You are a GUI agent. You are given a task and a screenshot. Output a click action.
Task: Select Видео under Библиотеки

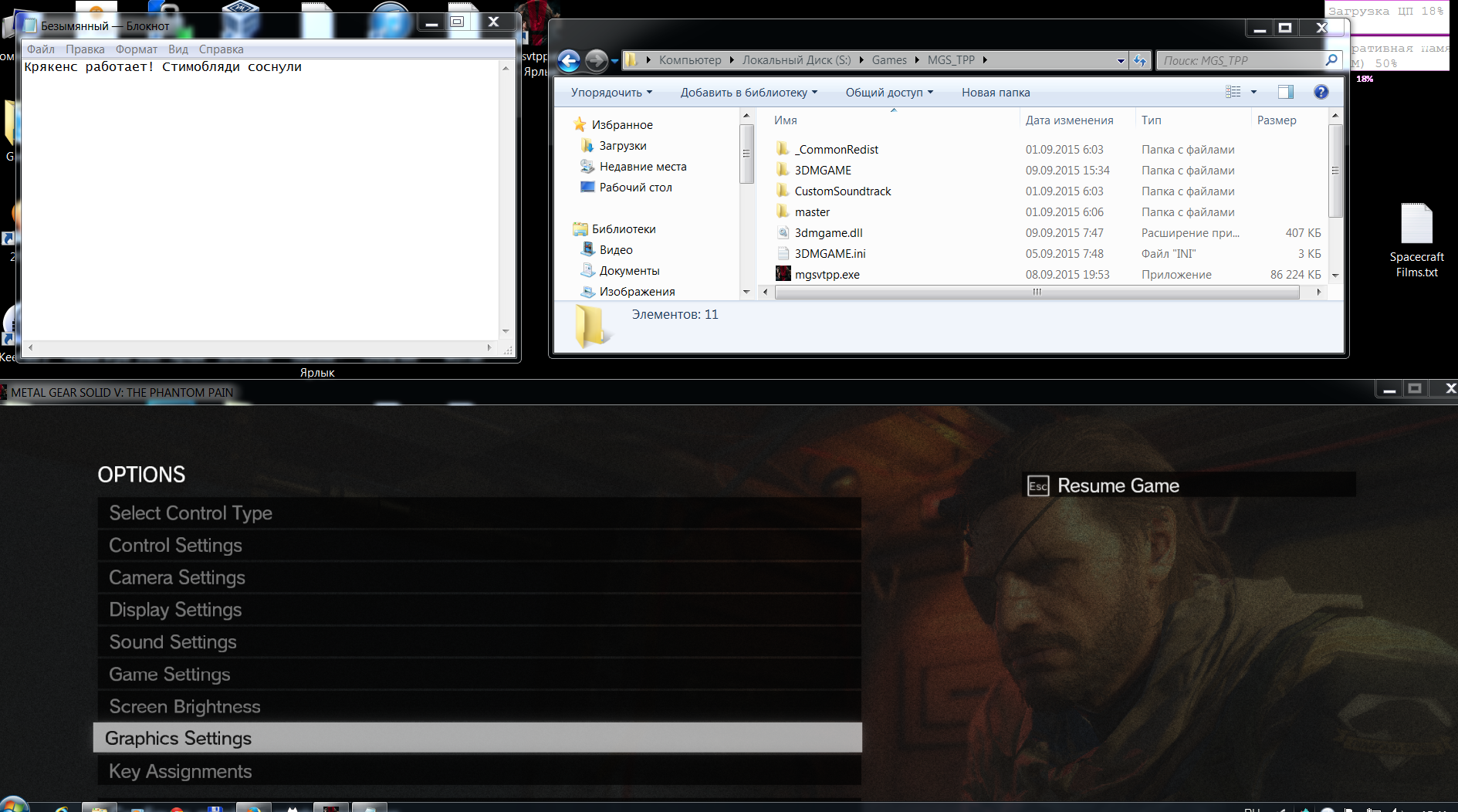pyautogui.click(x=616, y=249)
